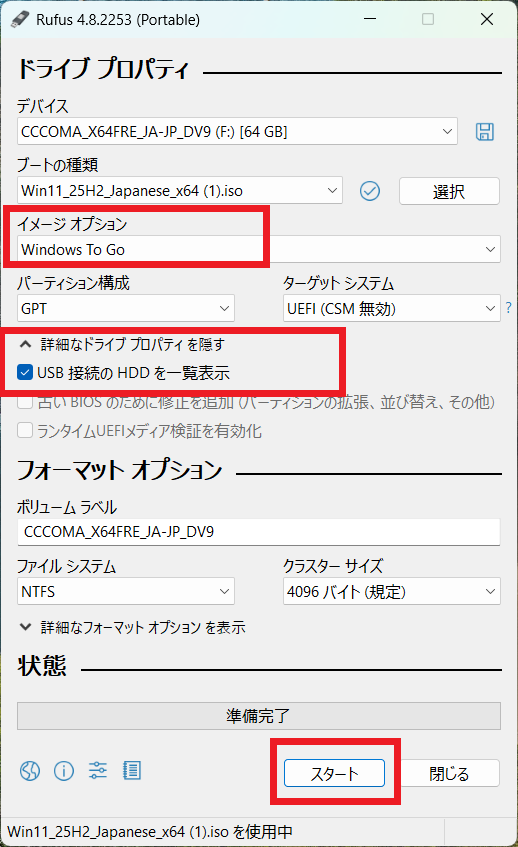Click the target system help question mark
This screenshot has width=518, height=847.
point(508,308)
